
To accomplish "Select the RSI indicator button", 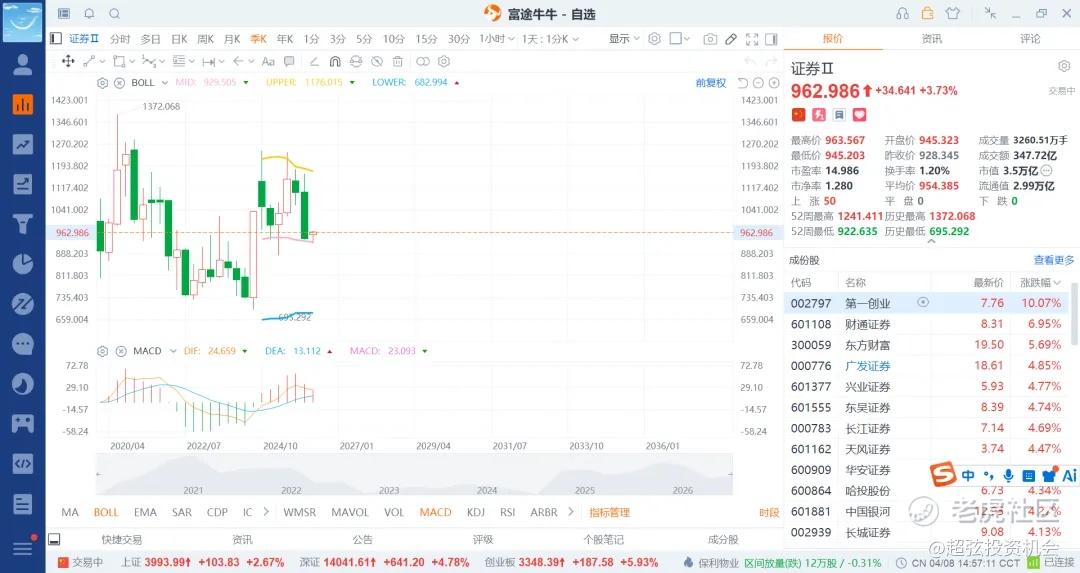I will [508, 512].
